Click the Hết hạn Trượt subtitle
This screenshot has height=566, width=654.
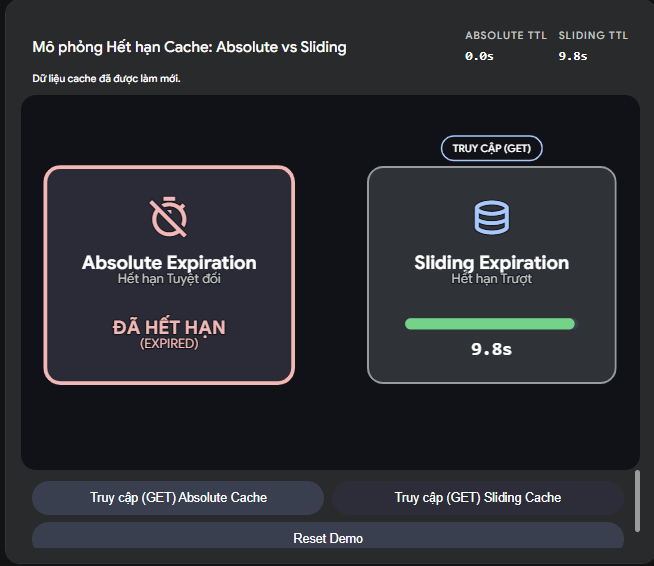click(x=491, y=279)
